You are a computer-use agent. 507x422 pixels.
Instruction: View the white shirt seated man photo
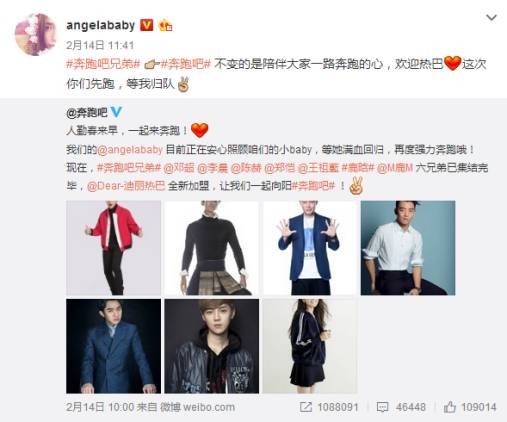(408, 248)
